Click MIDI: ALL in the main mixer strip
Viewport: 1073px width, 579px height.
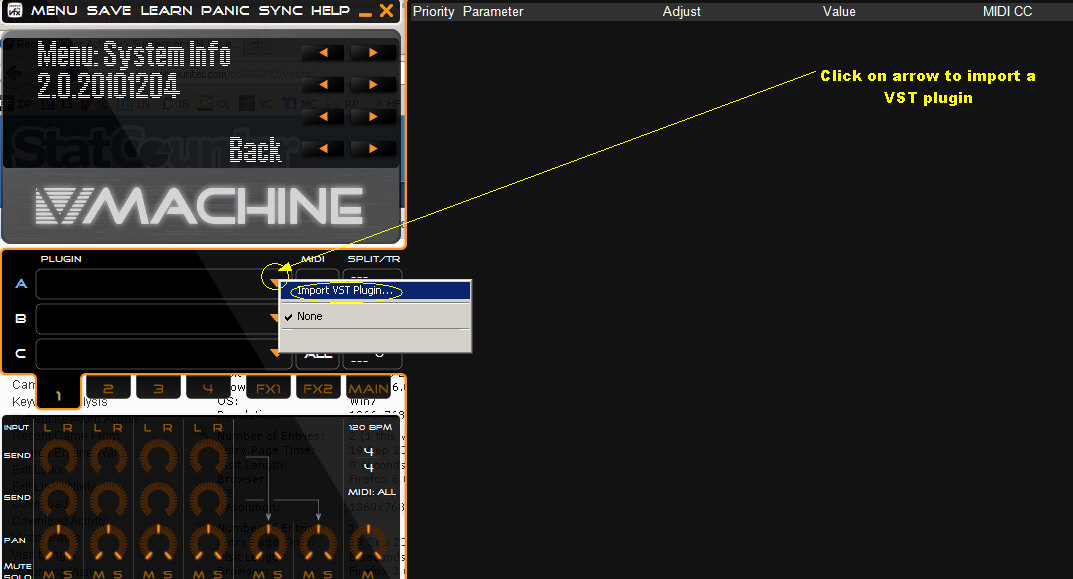[x=372, y=492]
